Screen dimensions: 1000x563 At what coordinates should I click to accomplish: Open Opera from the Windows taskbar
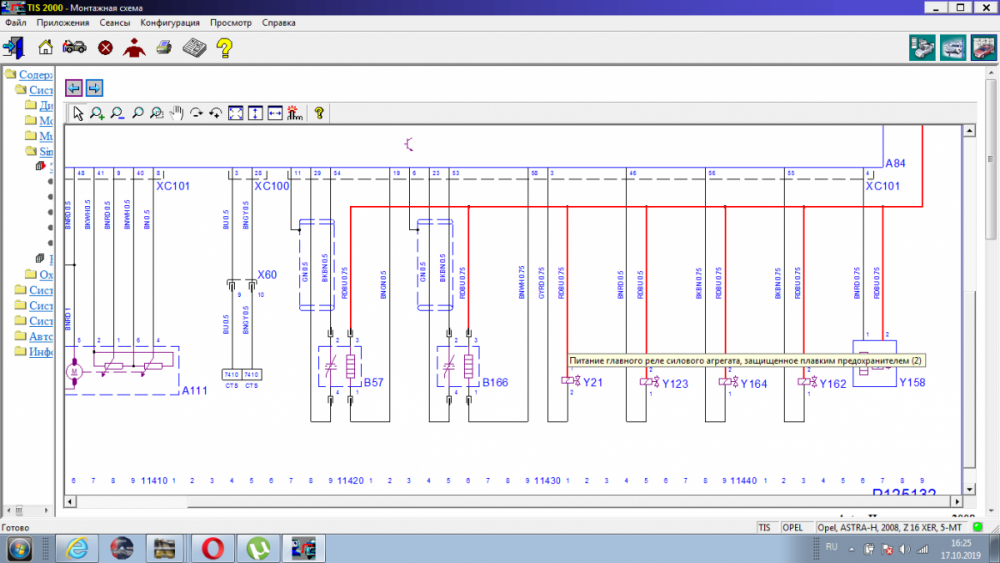(x=212, y=548)
